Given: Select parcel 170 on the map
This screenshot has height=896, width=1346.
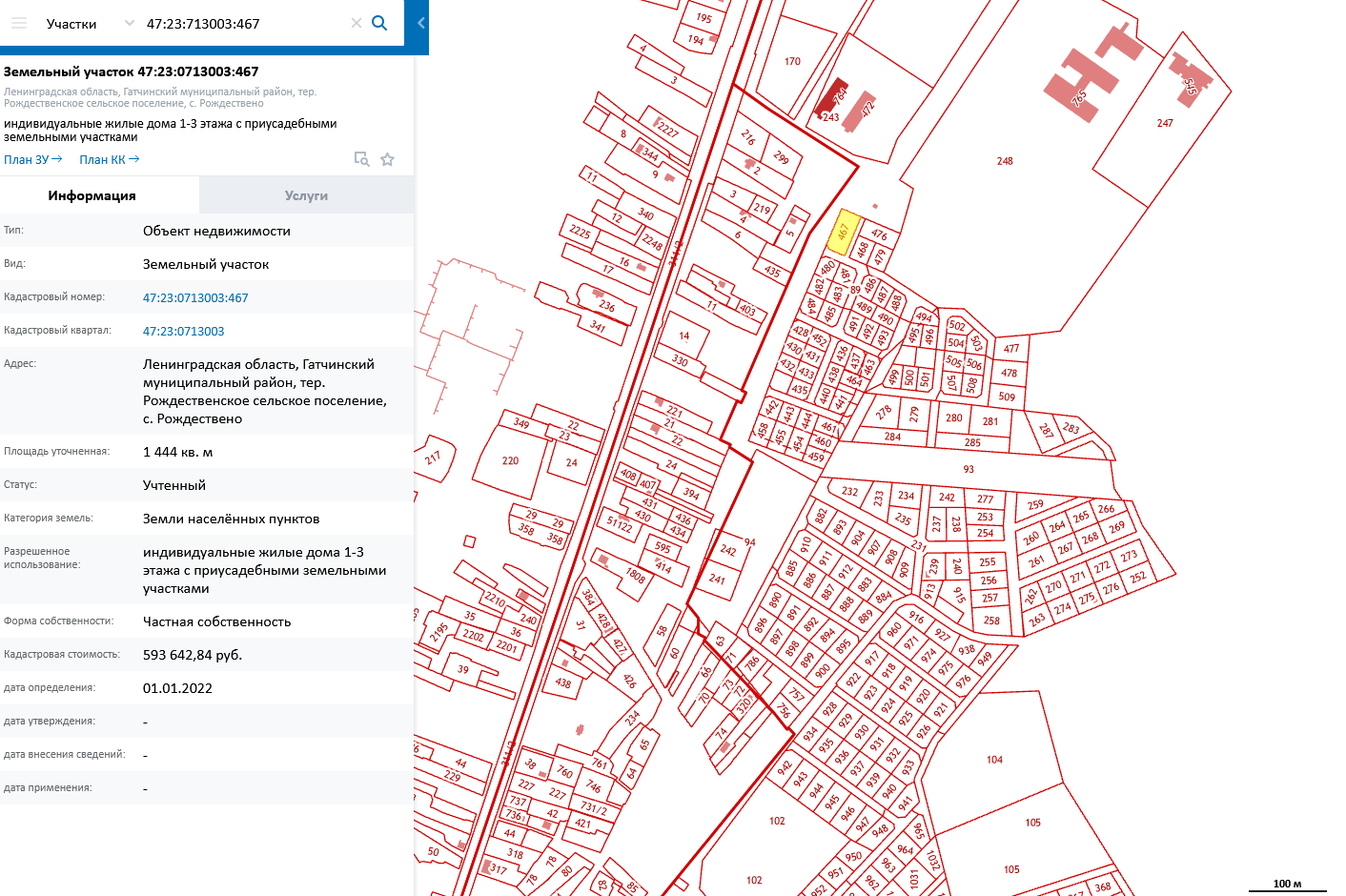Looking at the screenshot, I should point(792,61).
